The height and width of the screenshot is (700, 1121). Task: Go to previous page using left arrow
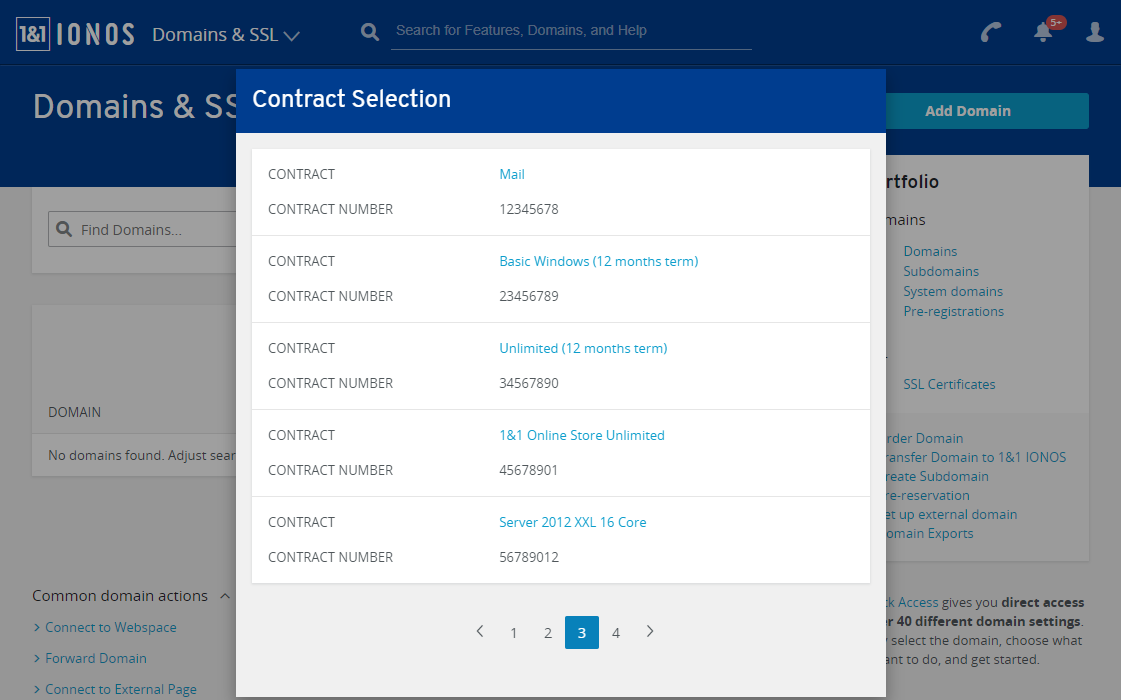[480, 631]
